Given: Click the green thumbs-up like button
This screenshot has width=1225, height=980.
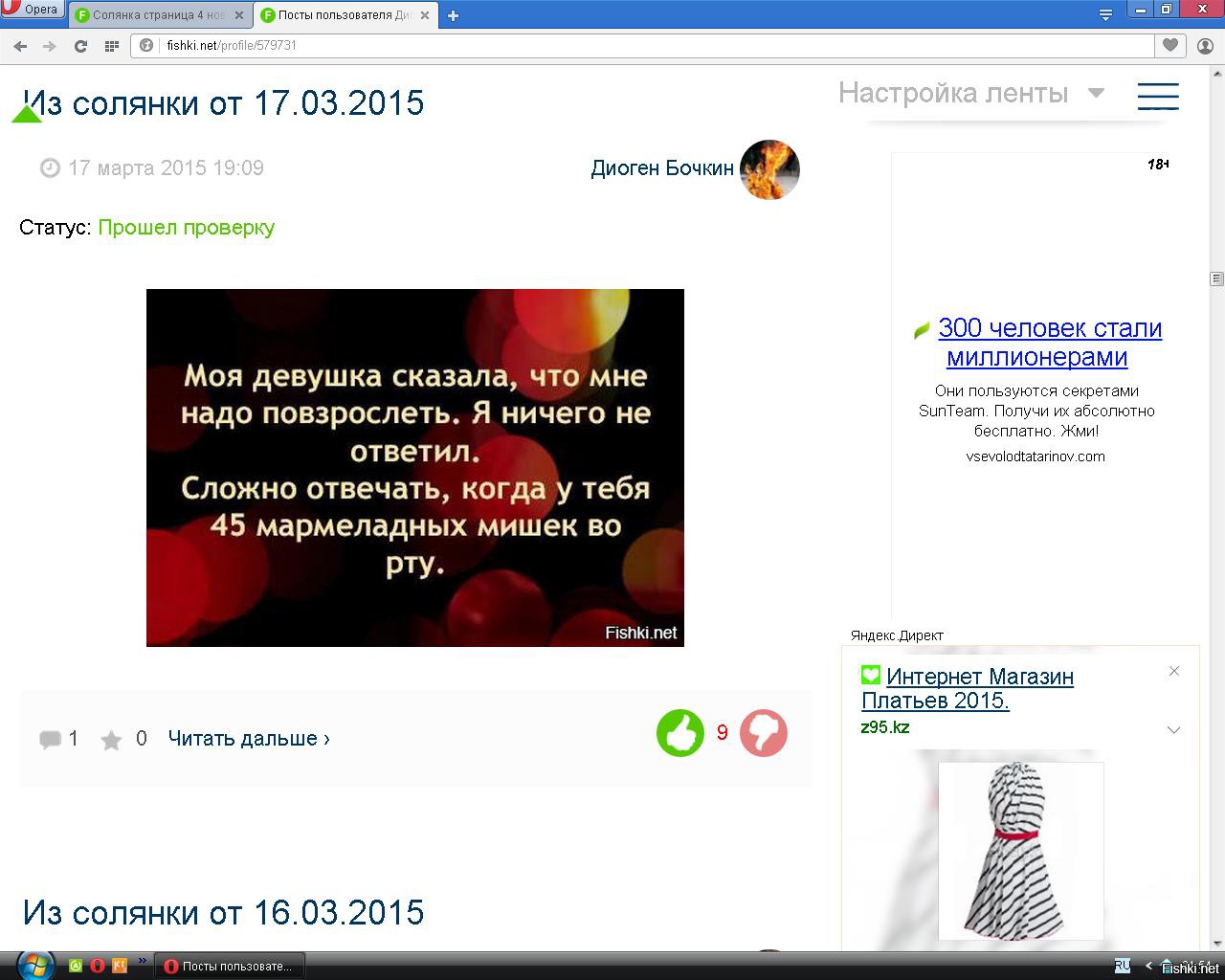Looking at the screenshot, I should (679, 734).
